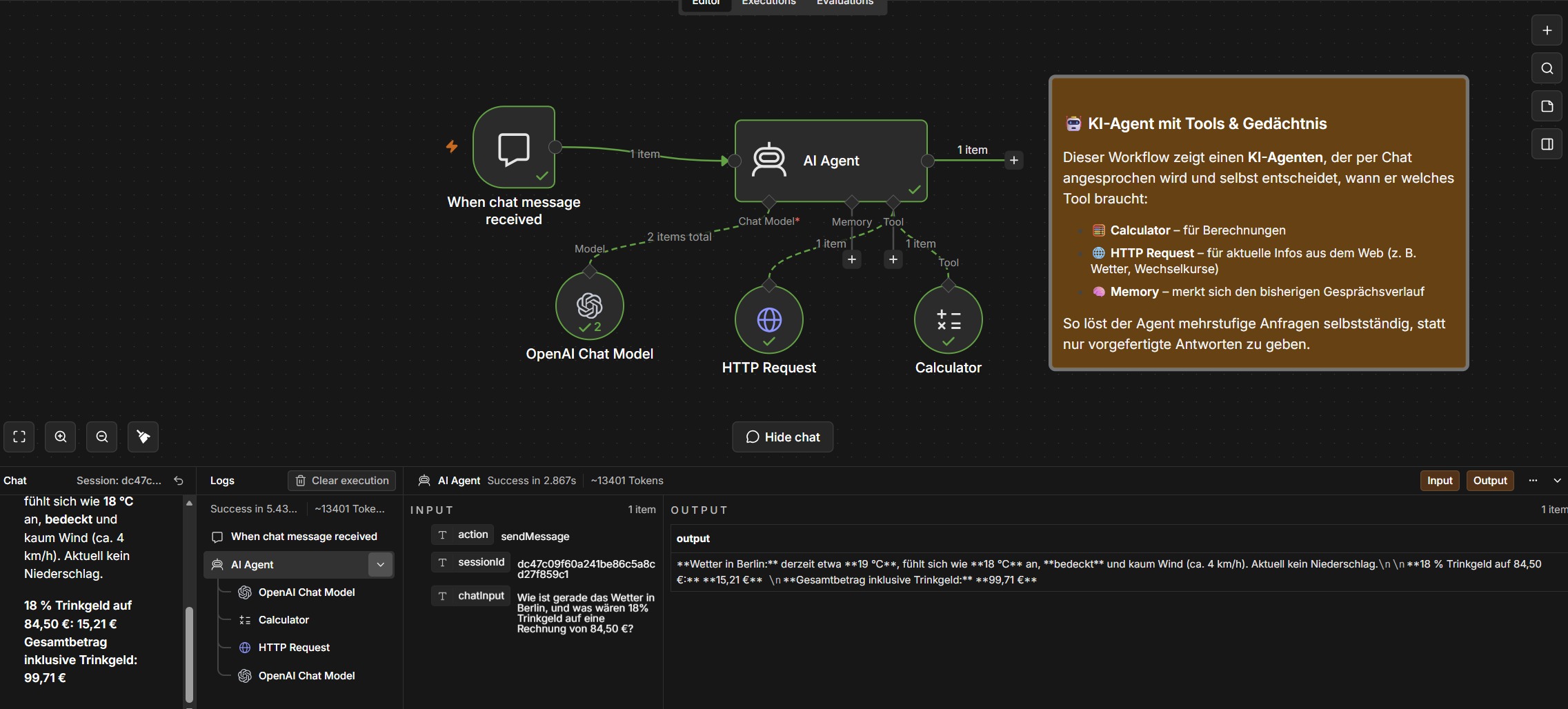Switch to the Editor tab

[x=706, y=3]
